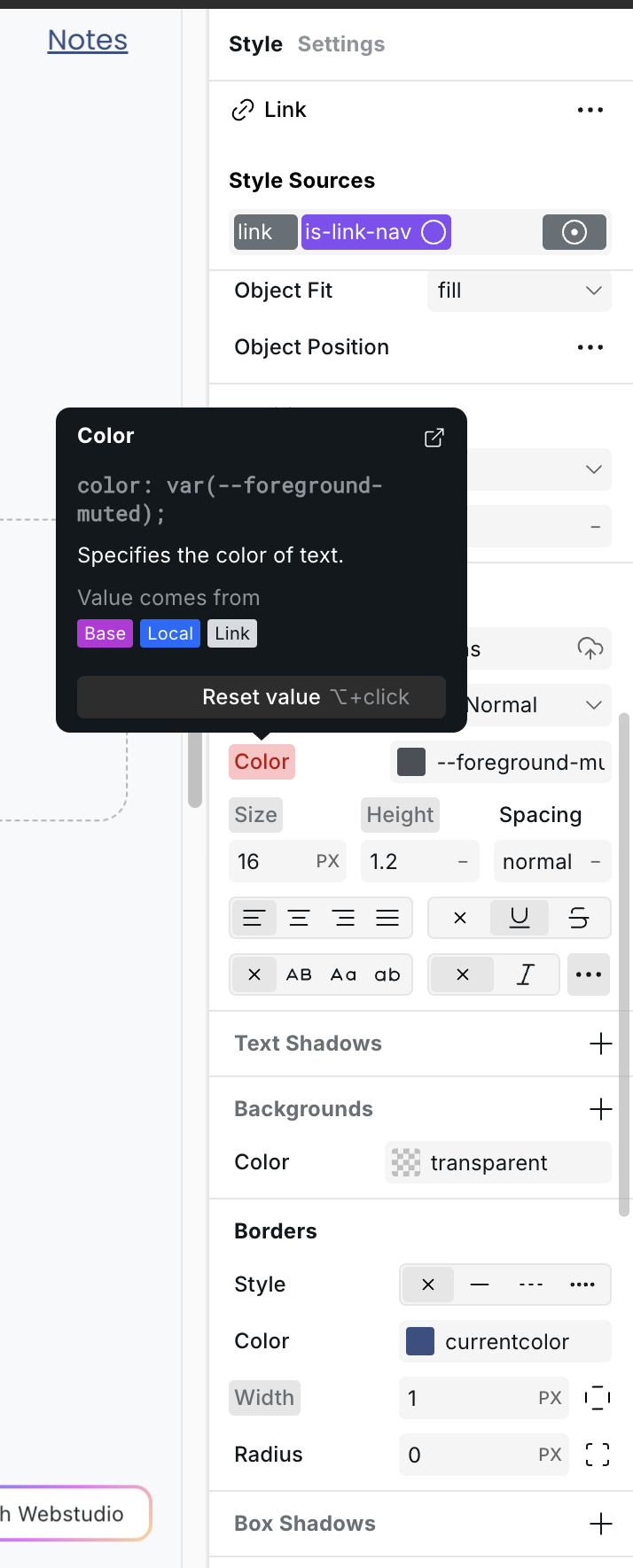Select the link style source token
The image size is (633, 1568).
[265, 232]
